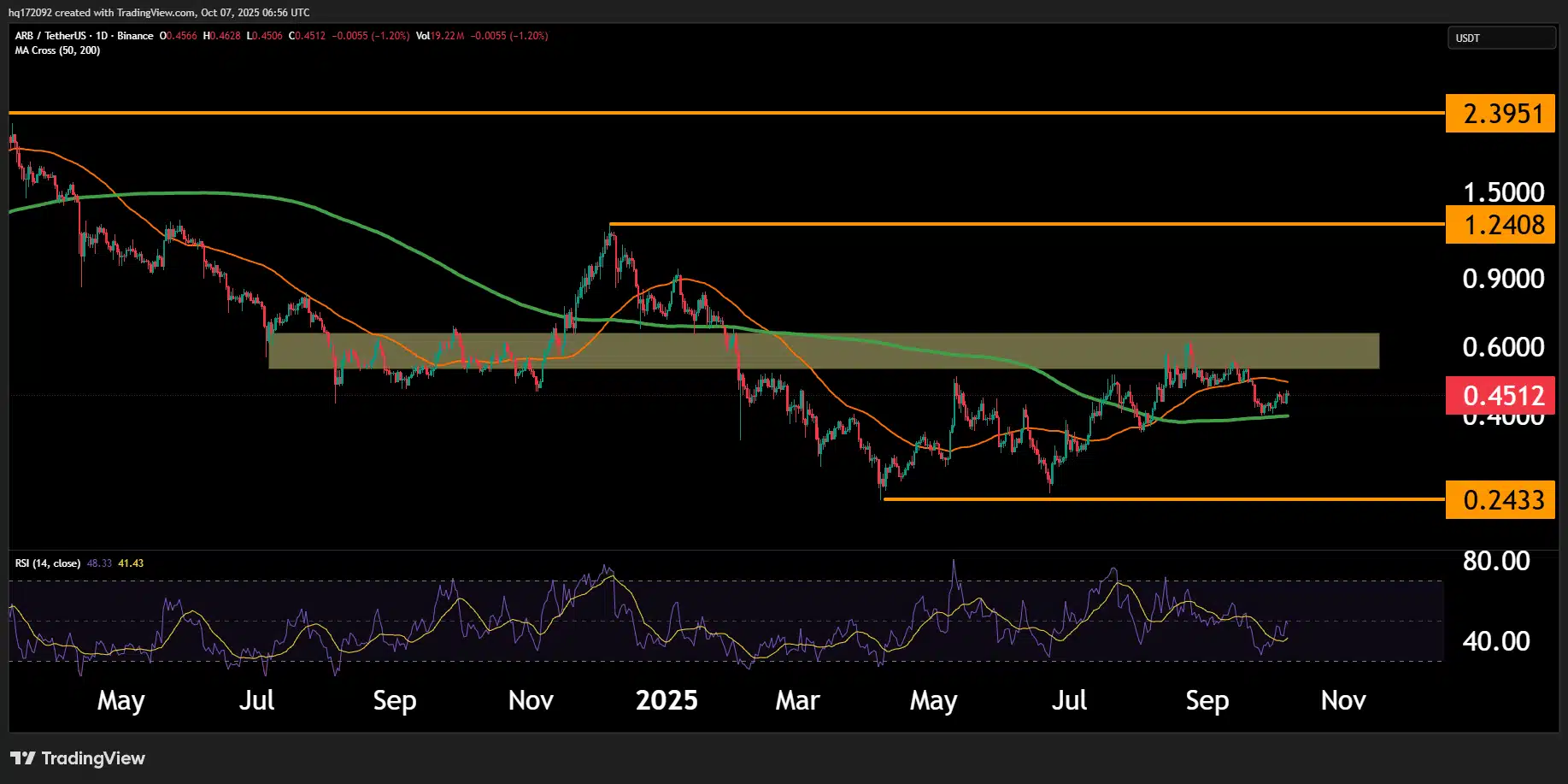1568x784 pixels.
Task: Click the 2.3951 orange price label
Action: click(1500, 114)
